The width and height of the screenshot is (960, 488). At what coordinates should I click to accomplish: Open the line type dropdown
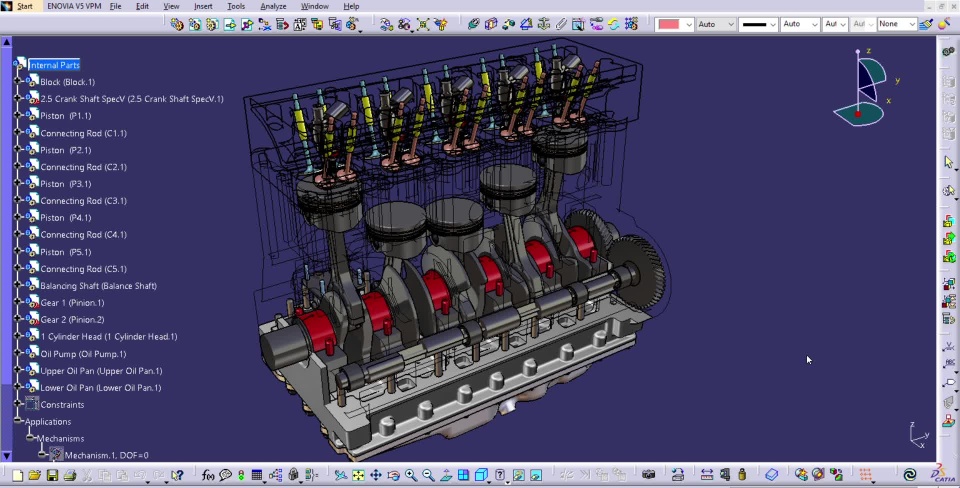point(773,24)
